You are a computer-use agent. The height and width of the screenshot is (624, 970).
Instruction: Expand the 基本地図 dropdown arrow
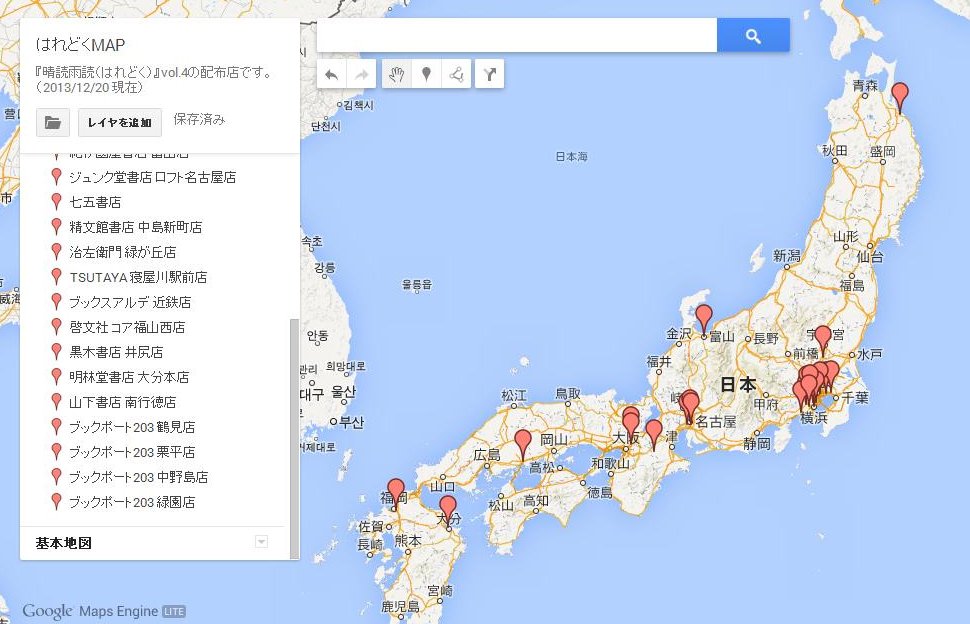point(262,542)
